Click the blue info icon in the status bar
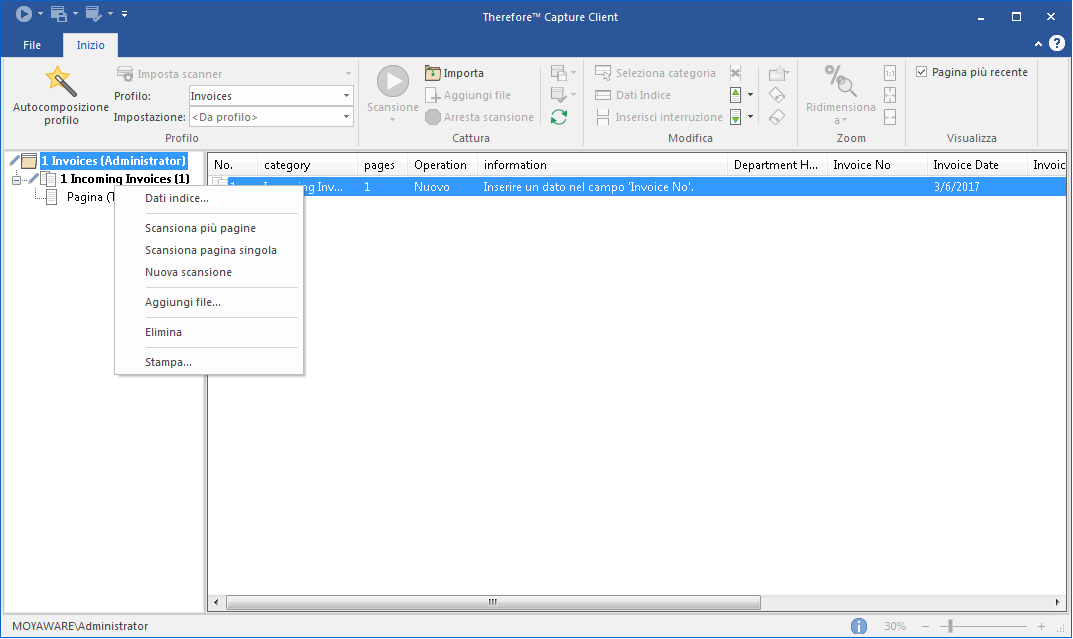 pos(858,625)
